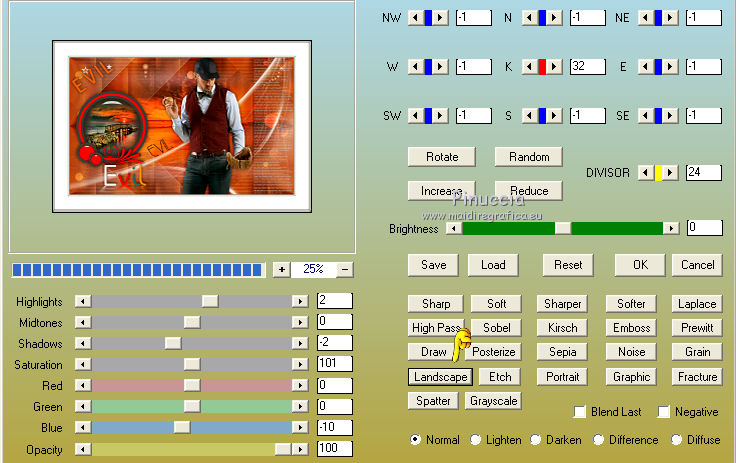Viewport: 736px width, 463px height.
Task: Decrease SW value with left arrow
Action: (415, 116)
